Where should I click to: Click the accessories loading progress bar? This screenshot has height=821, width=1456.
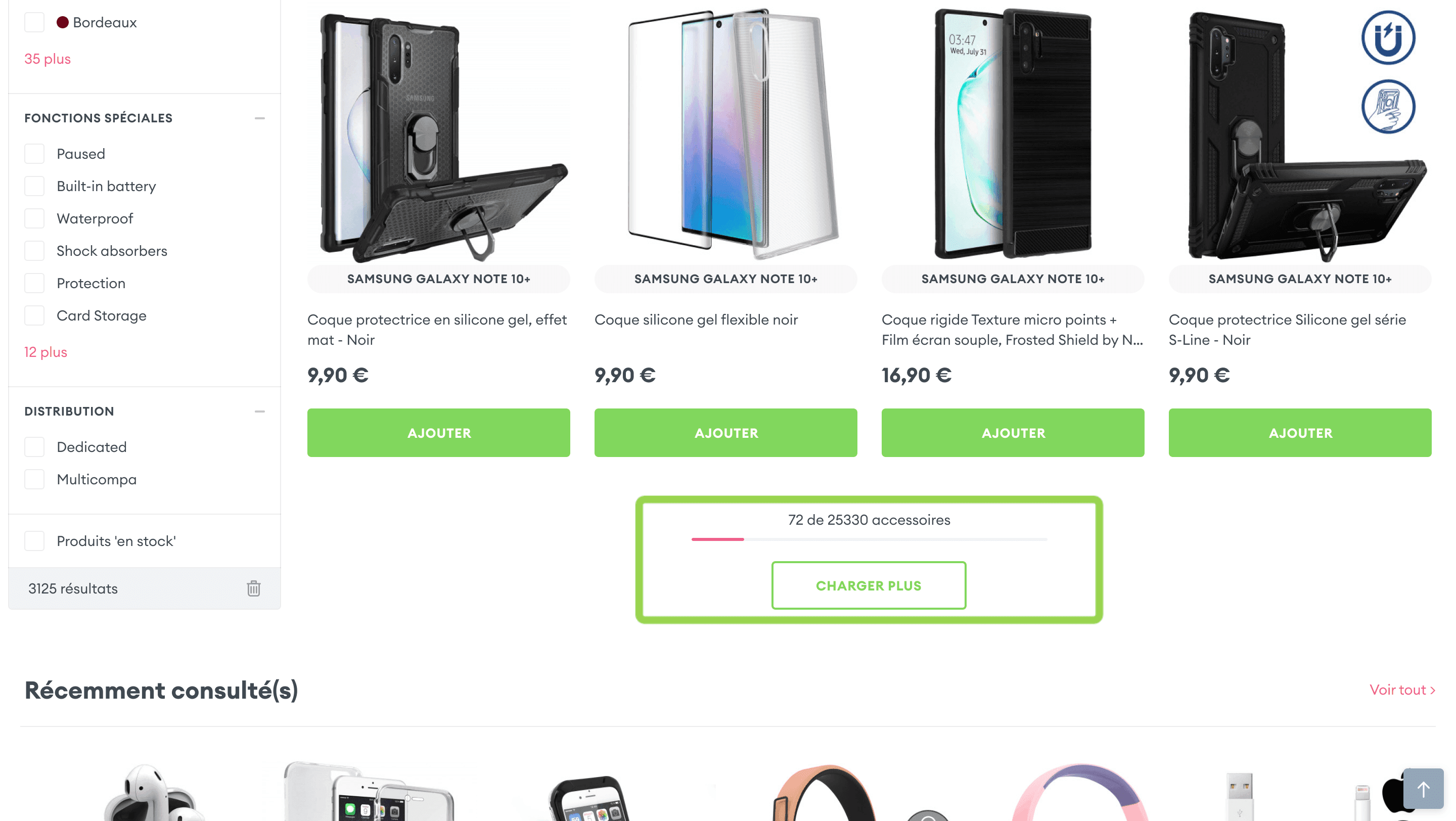[x=869, y=539]
